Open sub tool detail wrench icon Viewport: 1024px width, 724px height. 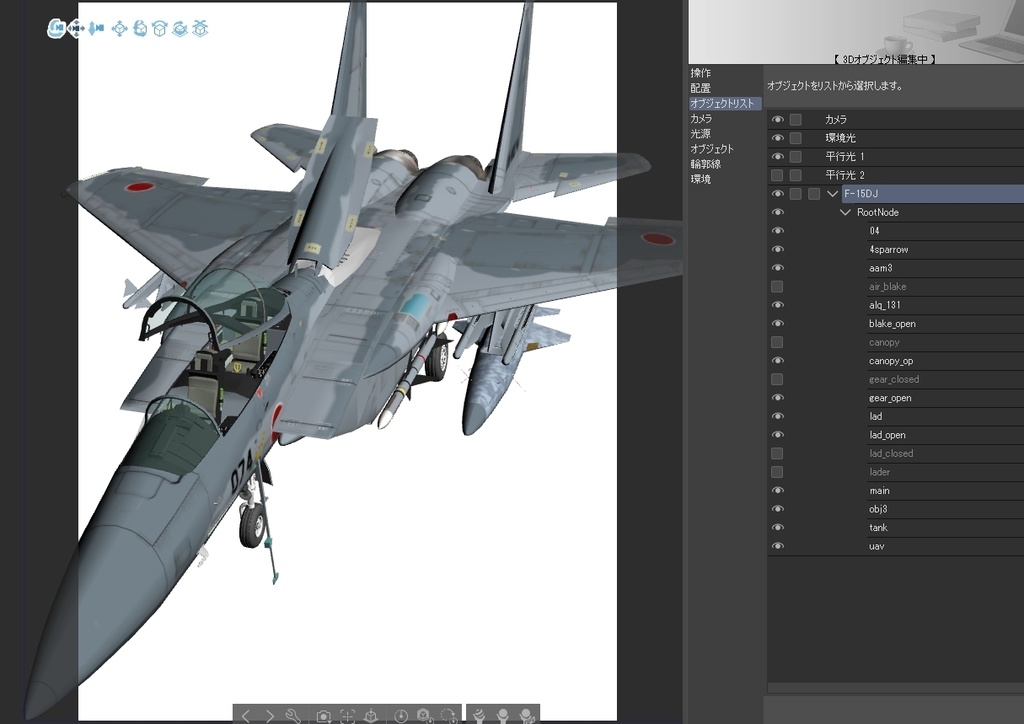pyautogui.click(x=293, y=716)
